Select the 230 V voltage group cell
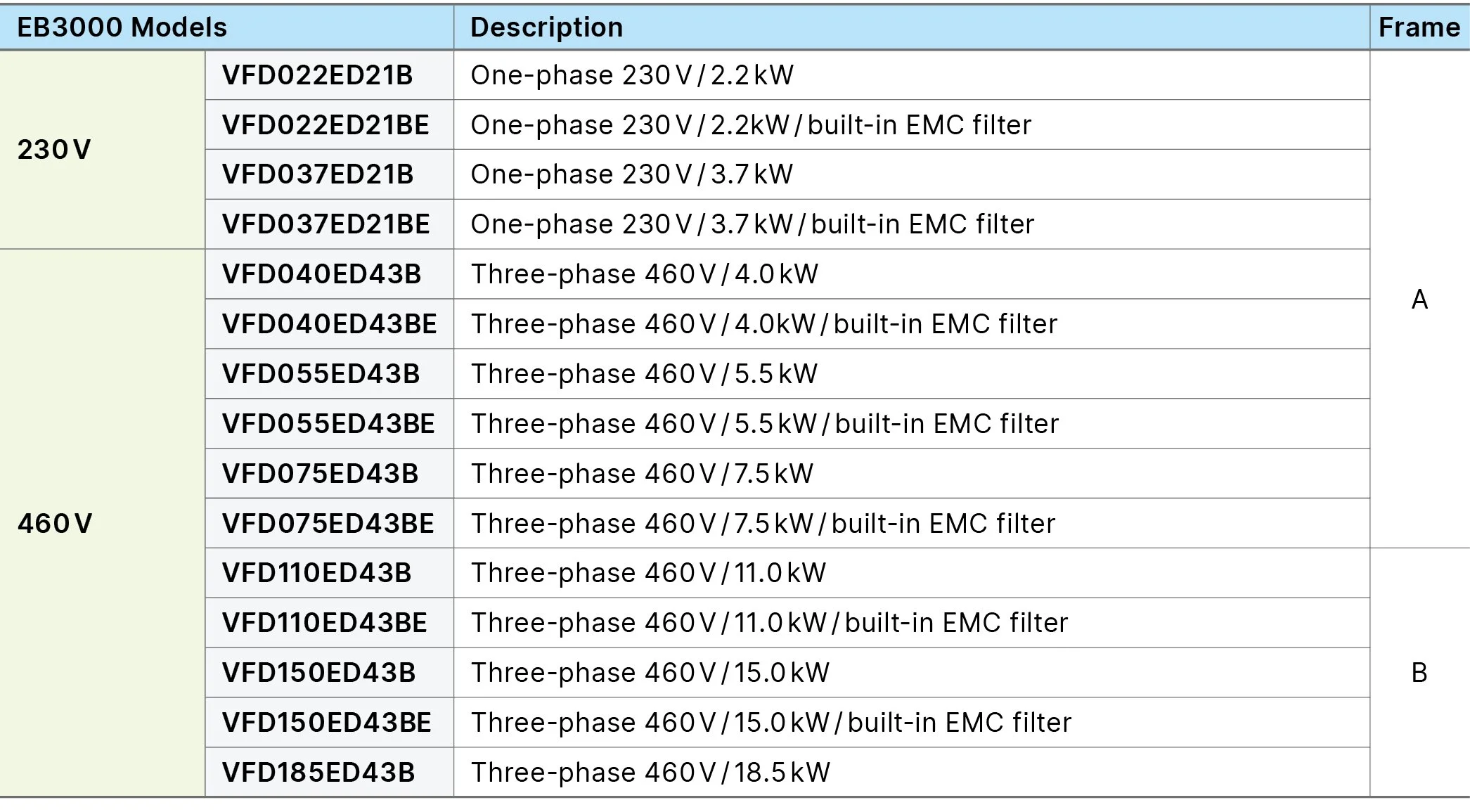1470x812 pixels. (x=102, y=150)
